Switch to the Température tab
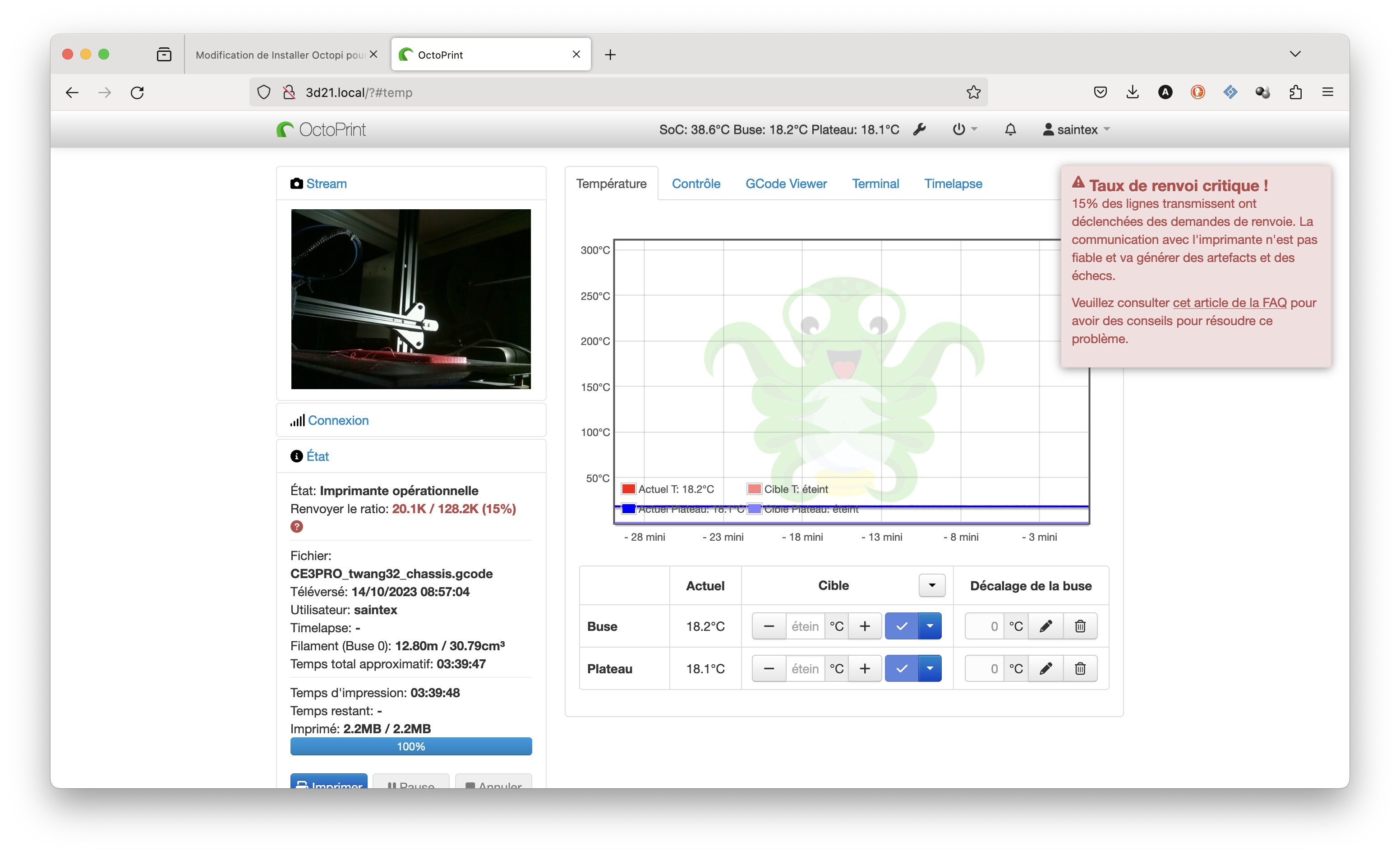The height and width of the screenshot is (855, 1400). coord(611,184)
